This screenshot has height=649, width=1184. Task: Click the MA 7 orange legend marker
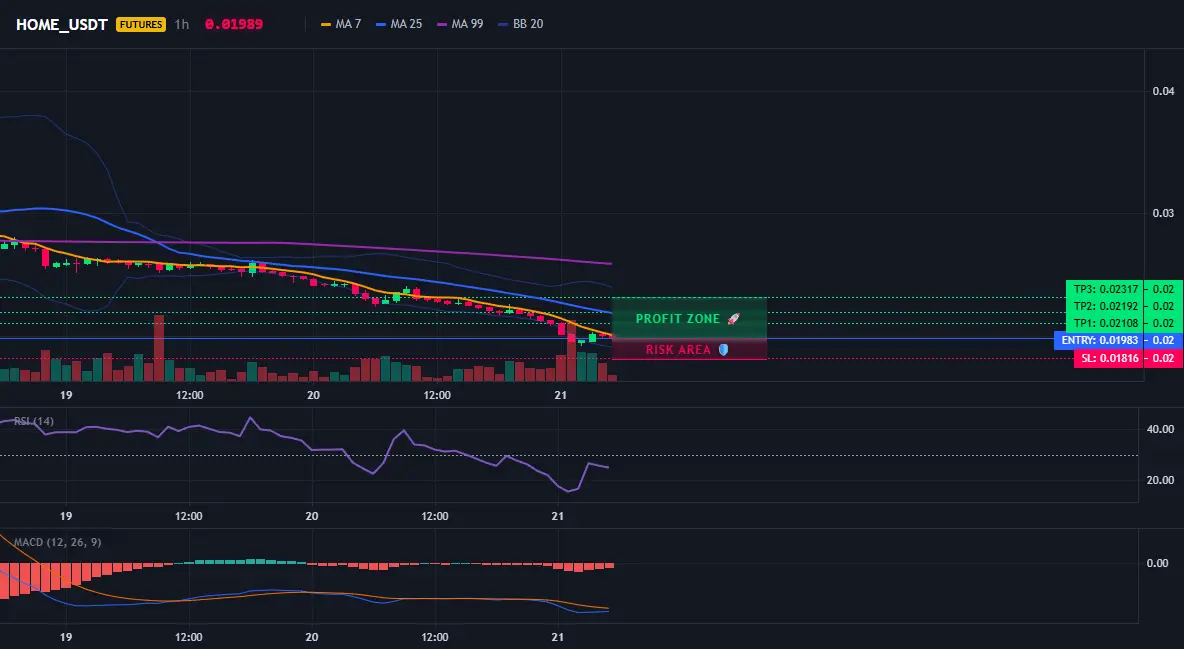click(326, 24)
